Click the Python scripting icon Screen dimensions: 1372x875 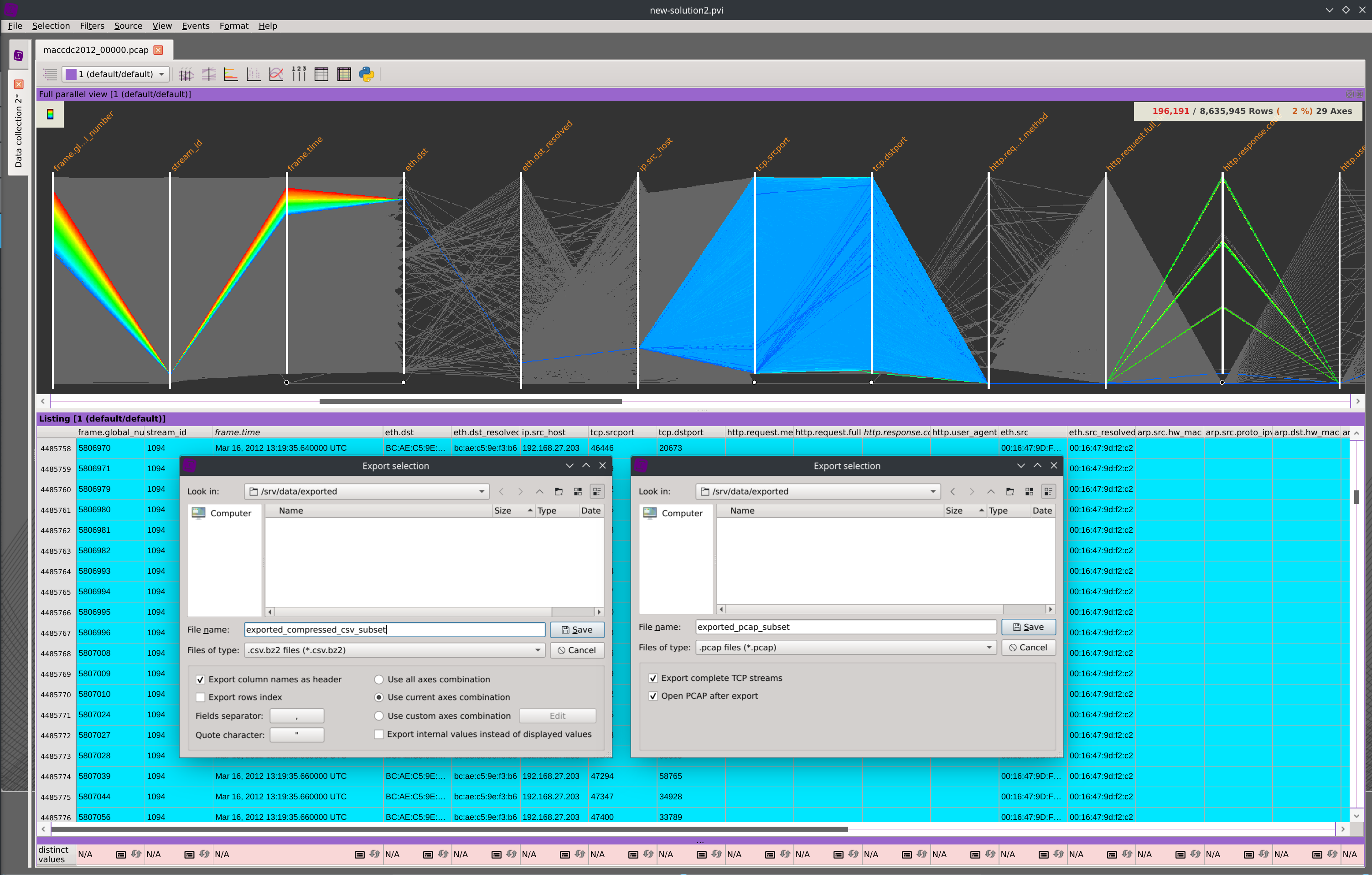point(366,74)
